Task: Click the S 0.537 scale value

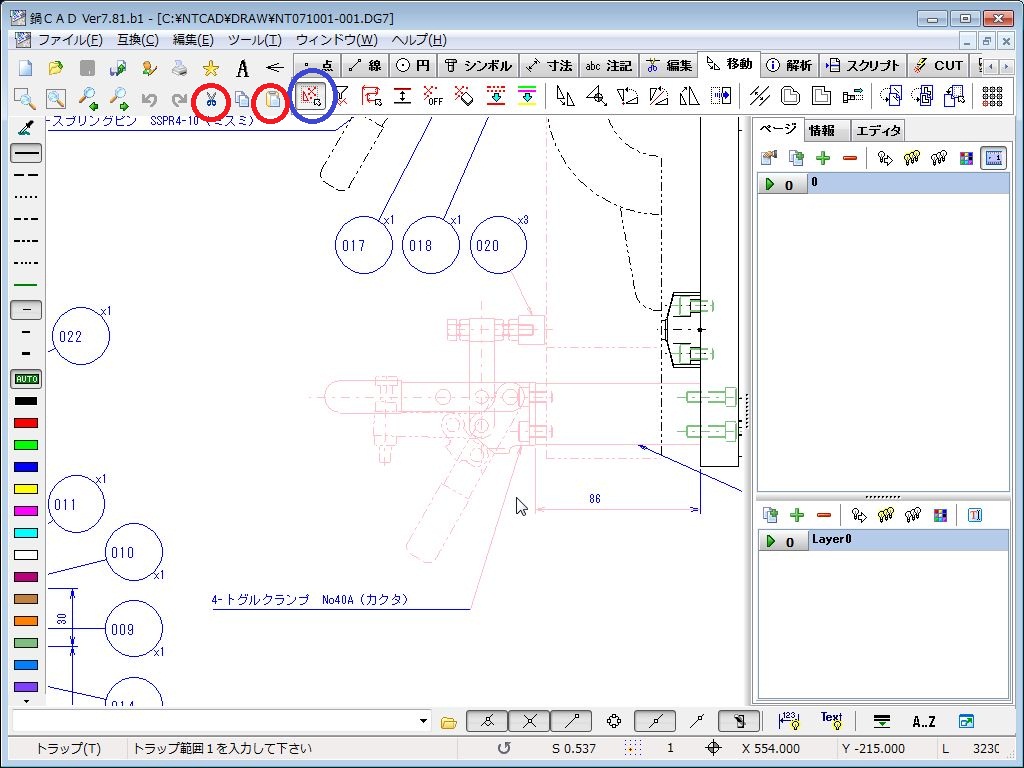Action: pyautogui.click(x=573, y=748)
